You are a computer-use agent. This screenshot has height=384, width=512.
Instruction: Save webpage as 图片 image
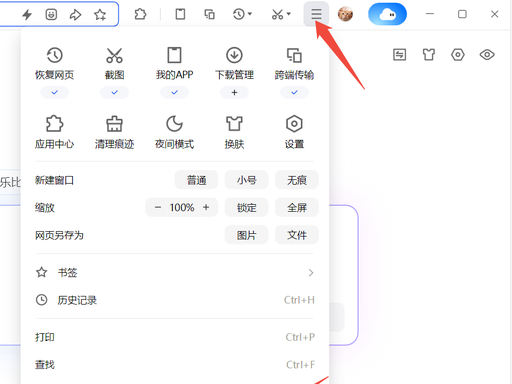coord(247,235)
